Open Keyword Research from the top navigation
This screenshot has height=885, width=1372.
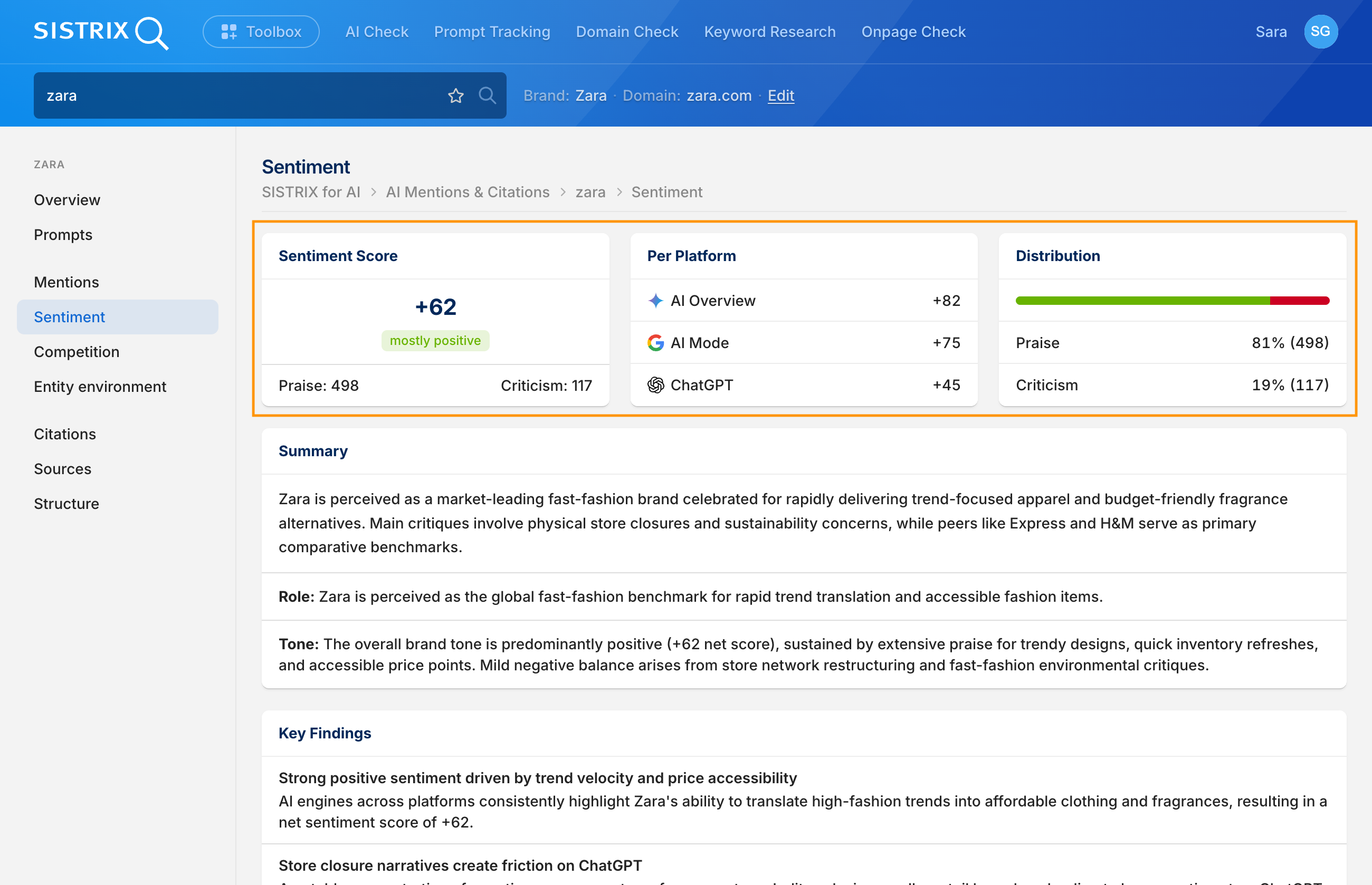770,32
